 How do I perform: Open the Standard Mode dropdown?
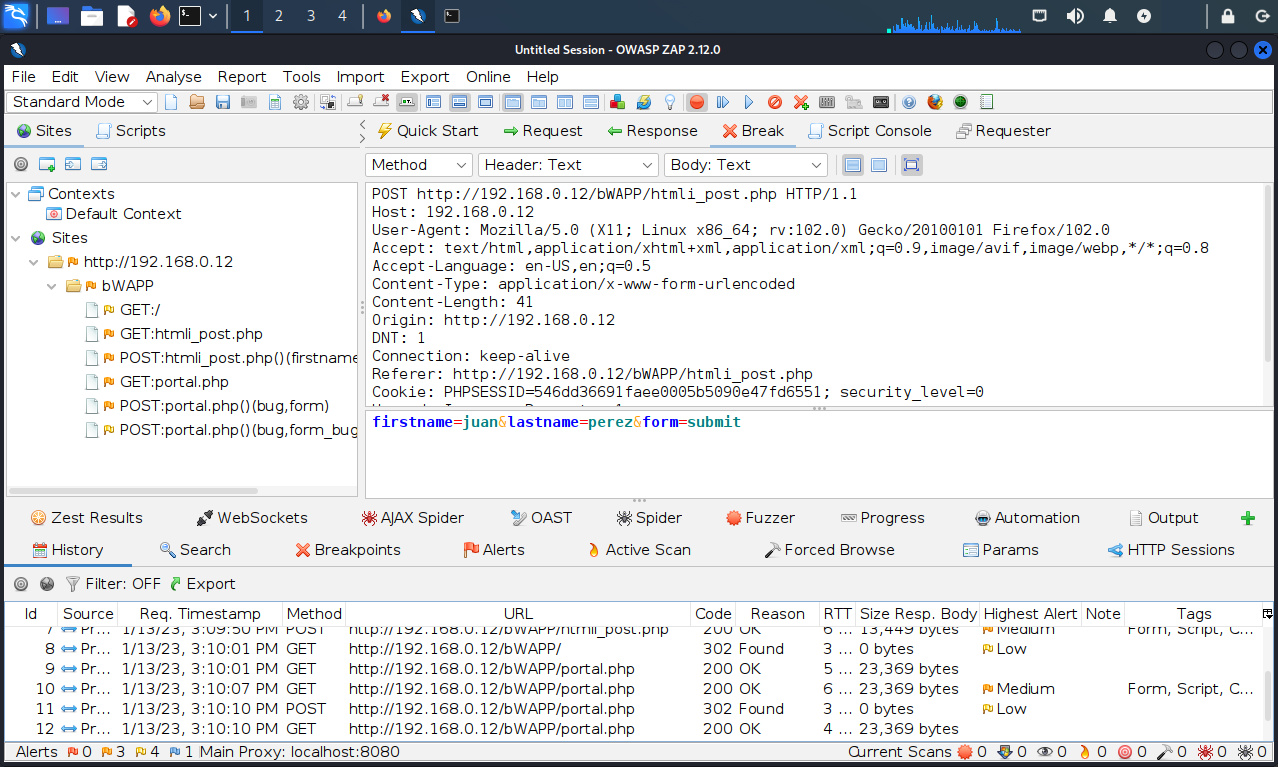click(83, 102)
